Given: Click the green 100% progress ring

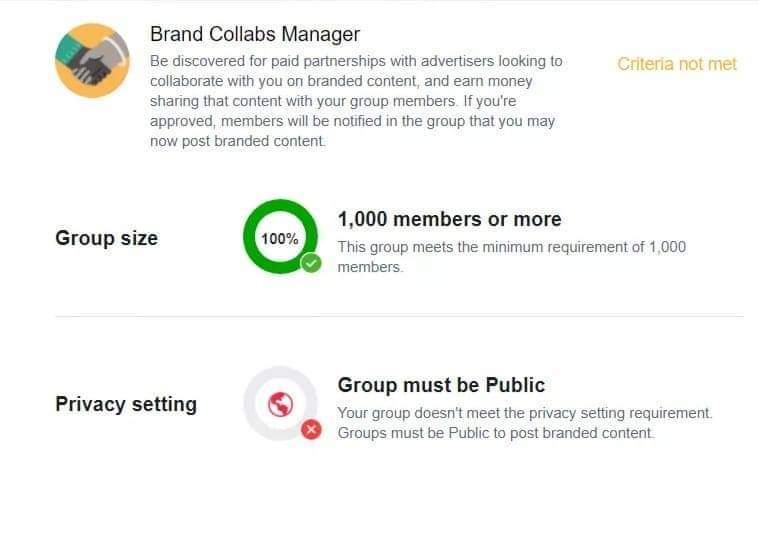Looking at the screenshot, I should click(280, 237).
